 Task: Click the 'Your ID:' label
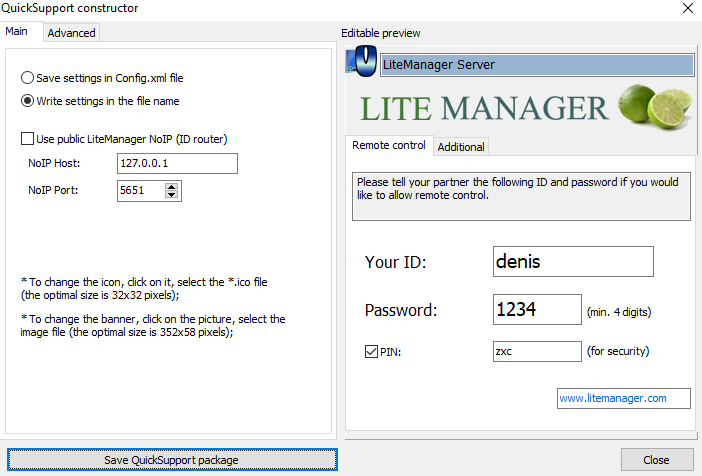(x=395, y=262)
